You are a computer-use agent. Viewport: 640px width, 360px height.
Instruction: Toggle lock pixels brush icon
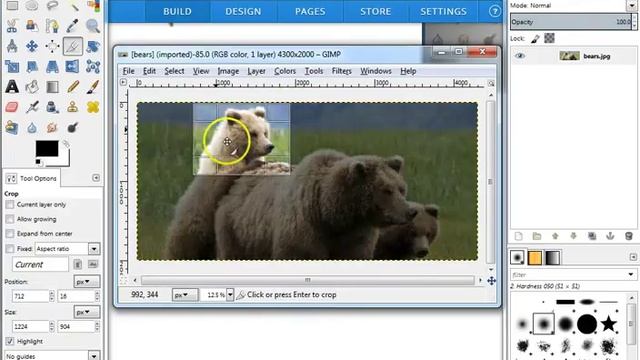tap(536, 39)
